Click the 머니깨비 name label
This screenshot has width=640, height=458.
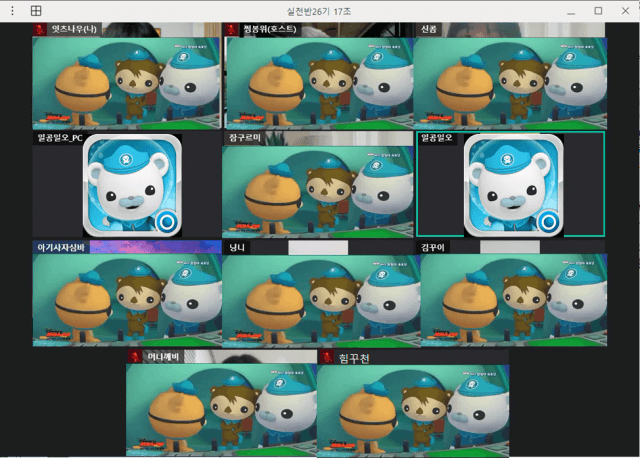pyautogui.click(x=163, y=357)
